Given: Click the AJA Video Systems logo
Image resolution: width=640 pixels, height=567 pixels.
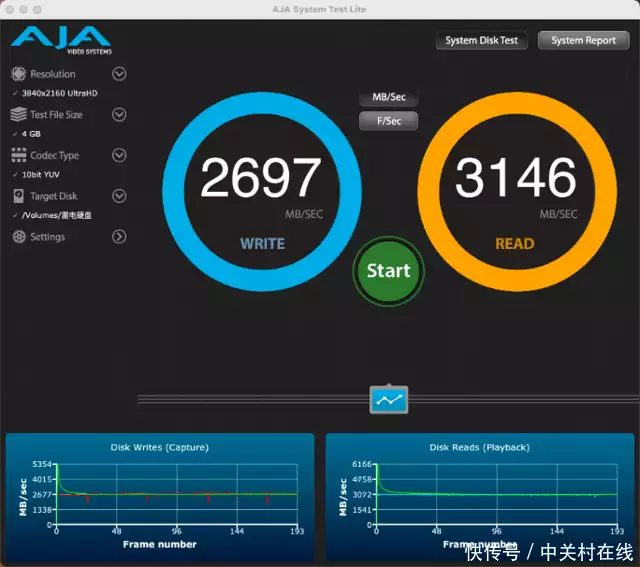Looking at the screenshot, I should click(61, 40).
